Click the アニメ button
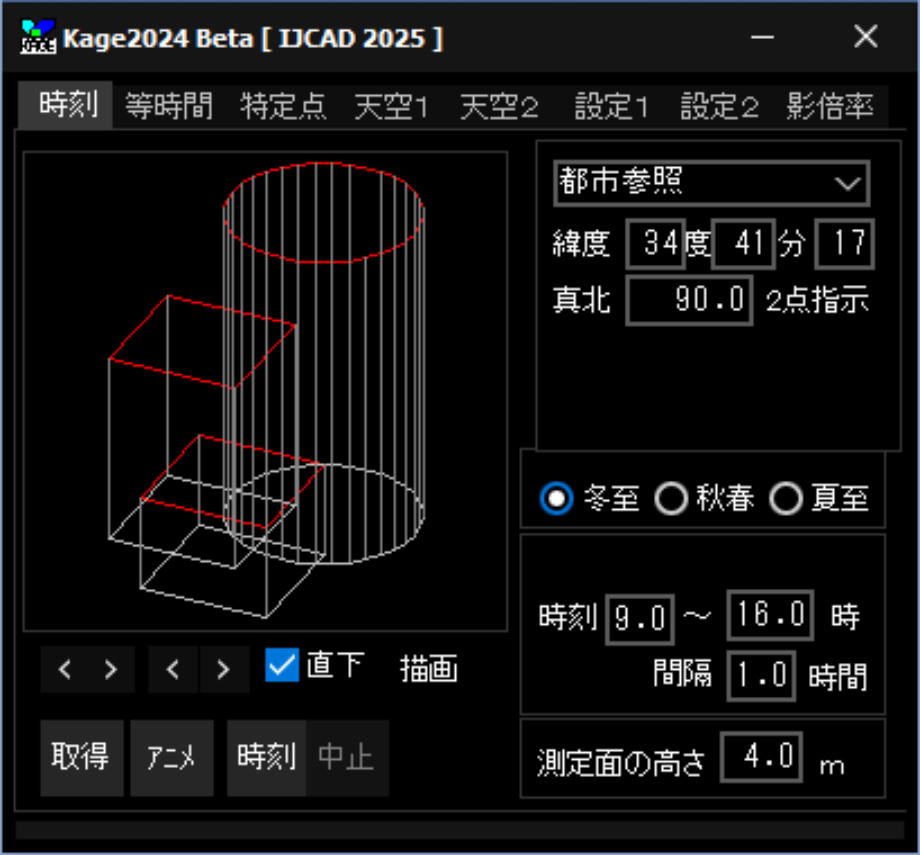 tap(171, 758)
